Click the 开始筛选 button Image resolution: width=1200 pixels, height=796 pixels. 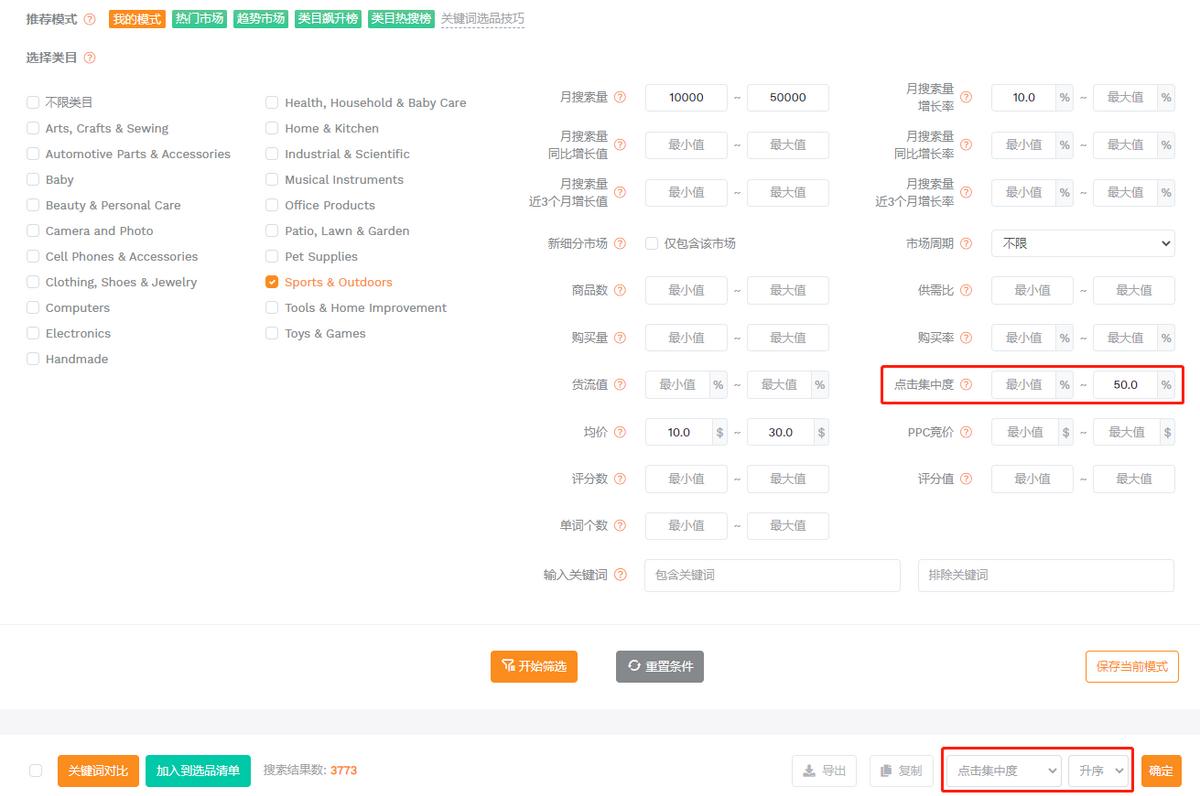534,666
